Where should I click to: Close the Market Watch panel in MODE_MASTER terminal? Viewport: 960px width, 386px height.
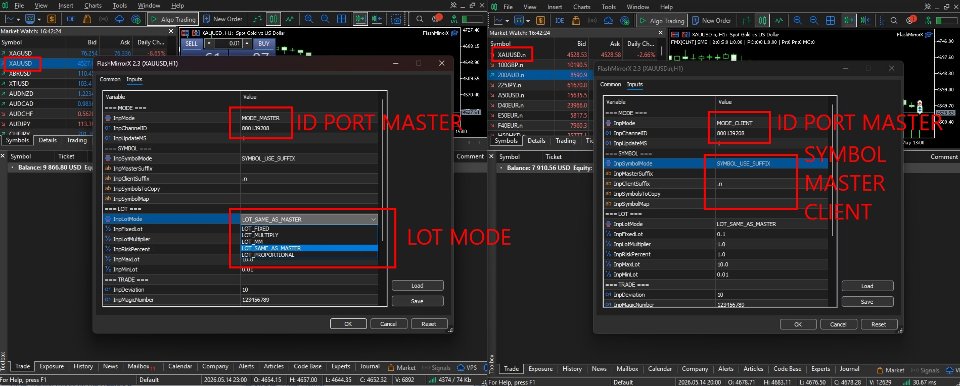click(x=171, y=31)
